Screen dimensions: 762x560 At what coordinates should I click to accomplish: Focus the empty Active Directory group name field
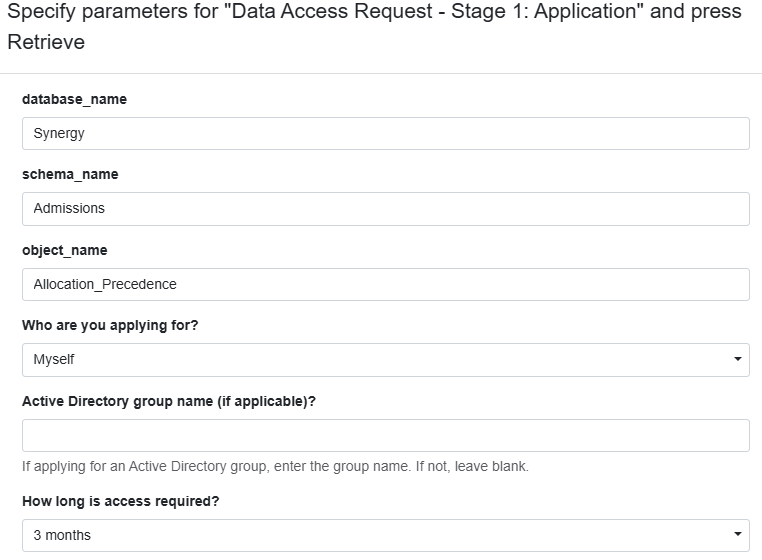click(385, 436)
